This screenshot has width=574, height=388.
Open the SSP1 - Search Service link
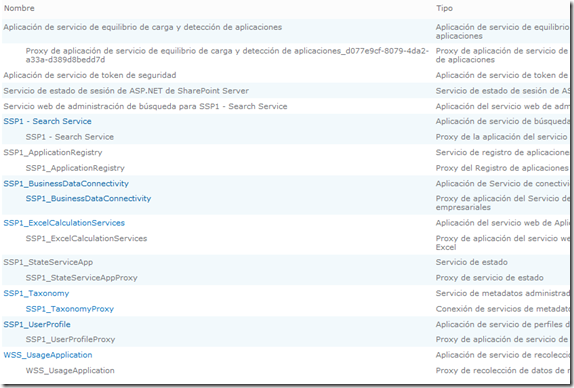pyautogui.click(x=47, y=121)
